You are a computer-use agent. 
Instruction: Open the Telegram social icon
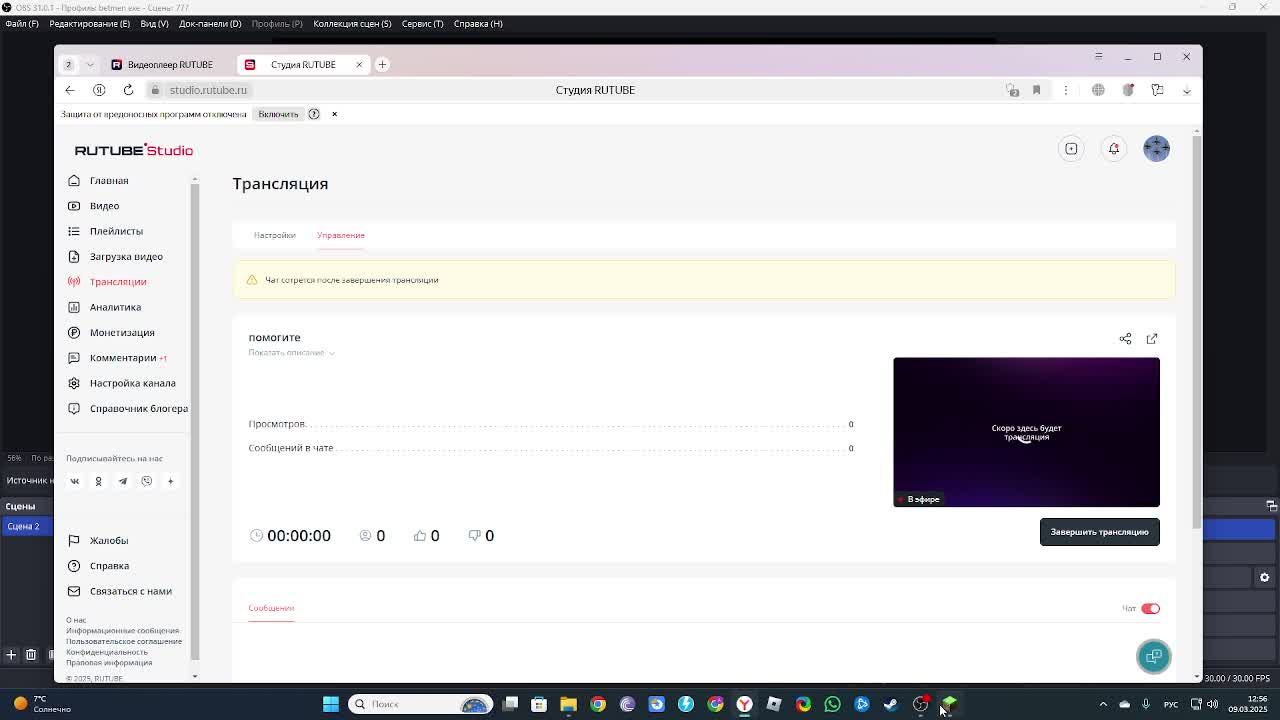[x=123, y=481]
